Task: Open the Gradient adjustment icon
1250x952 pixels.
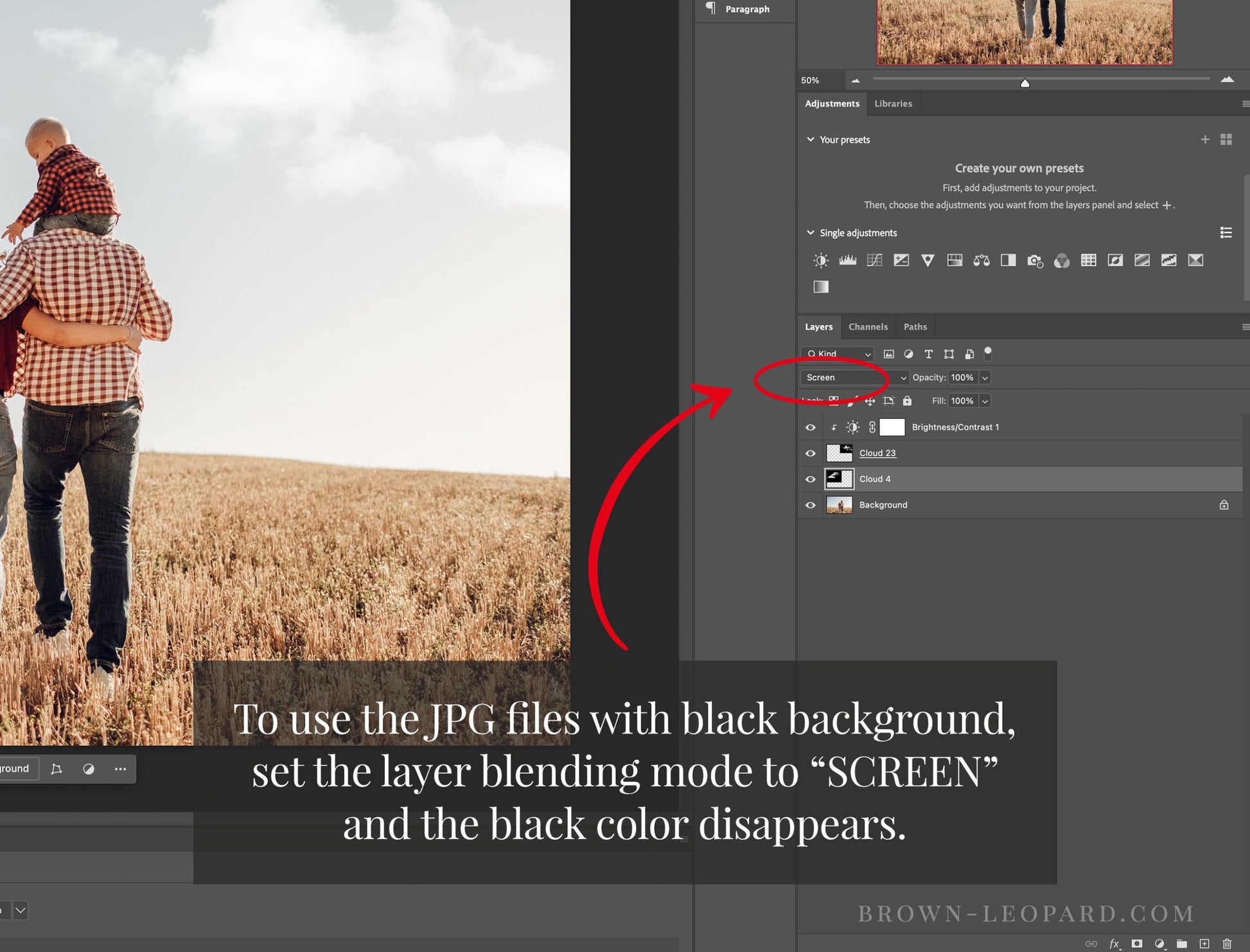Action: click(821, 286)
